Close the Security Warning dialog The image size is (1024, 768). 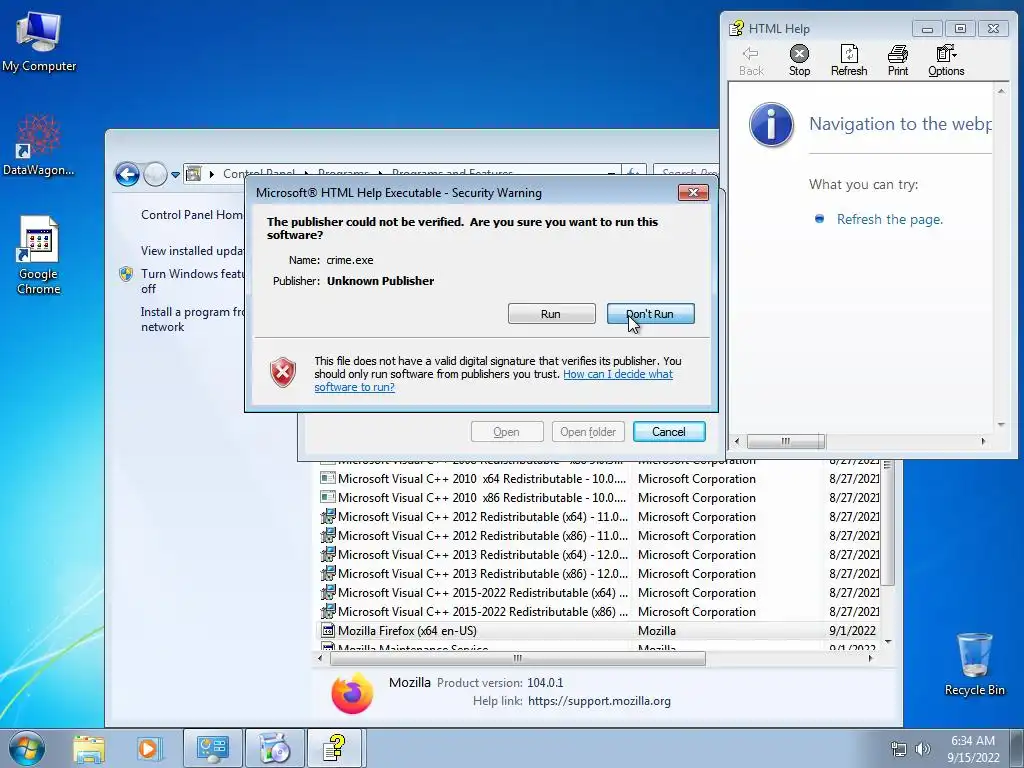(694, 192)
